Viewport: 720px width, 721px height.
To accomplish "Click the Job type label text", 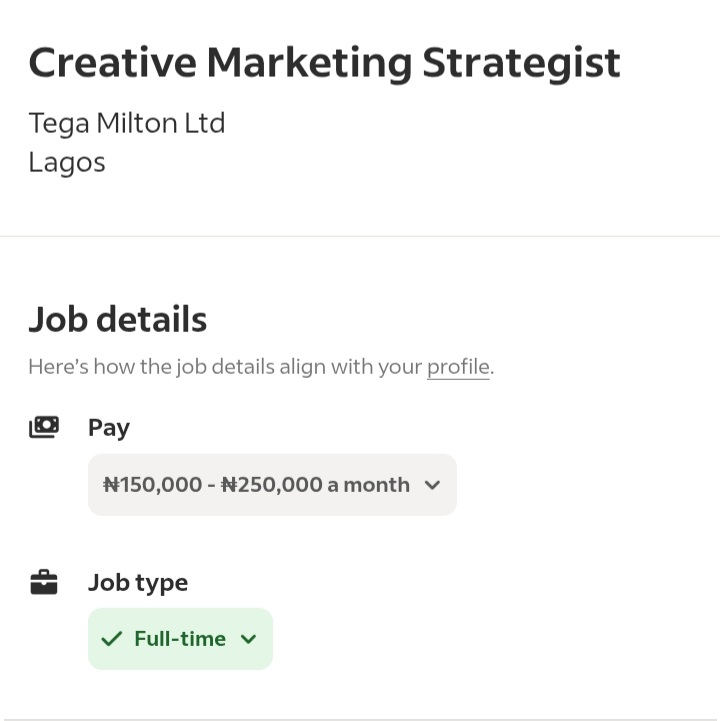I will (138, 583).
